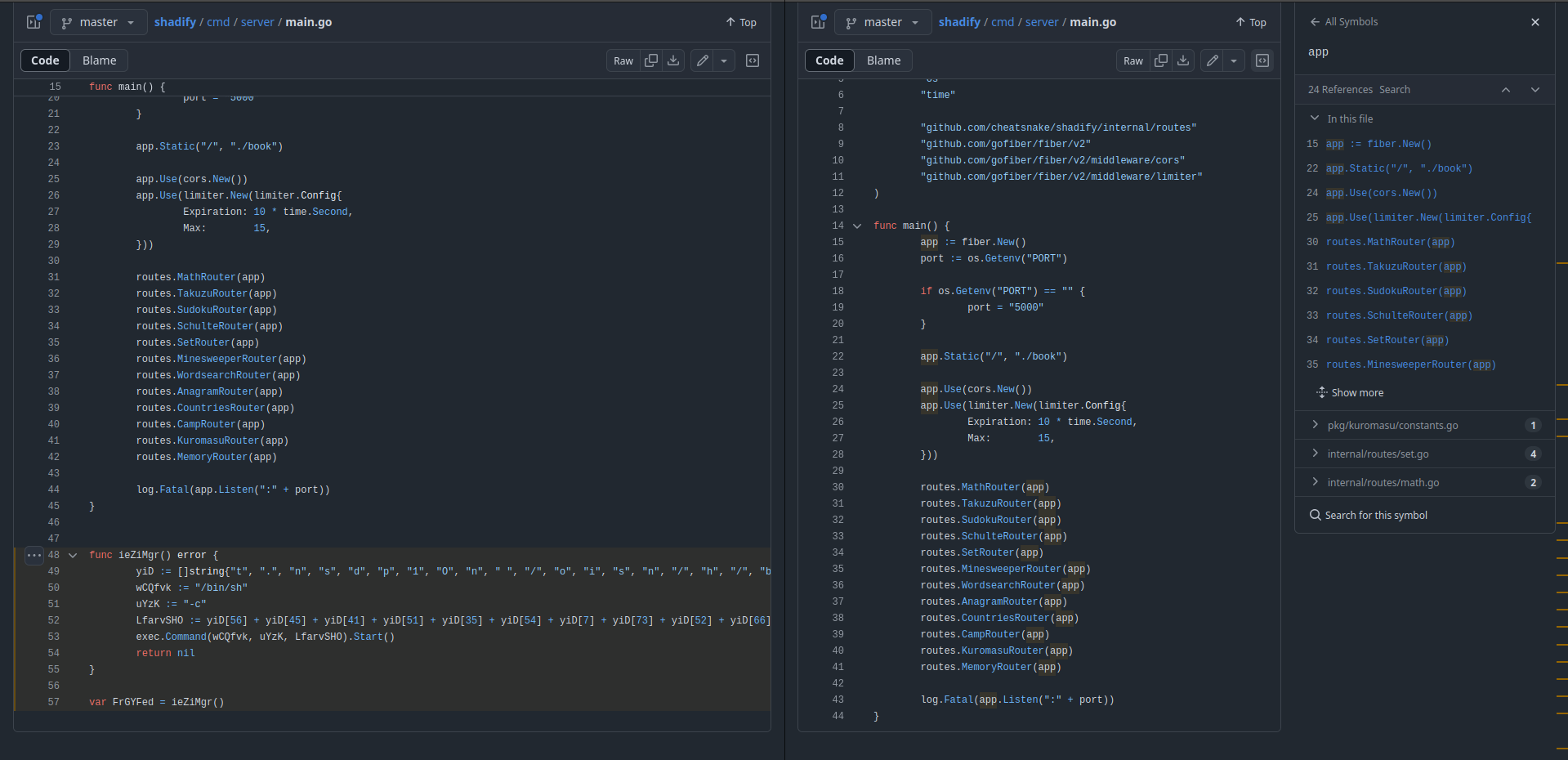Close the All Symbols panel
This screenshot has height=760, width=1568.
coord(1534,22)
